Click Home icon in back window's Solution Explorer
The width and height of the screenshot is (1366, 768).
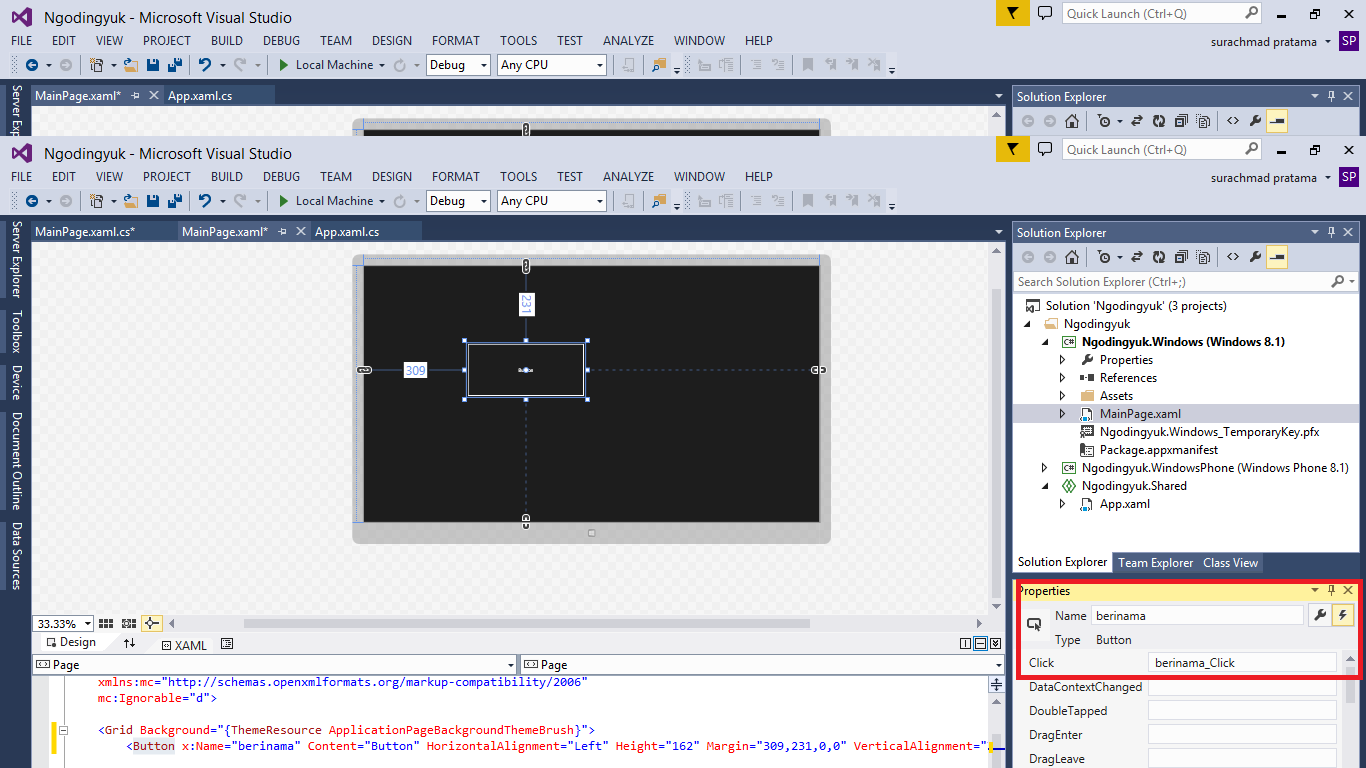tap(1071, 121)
